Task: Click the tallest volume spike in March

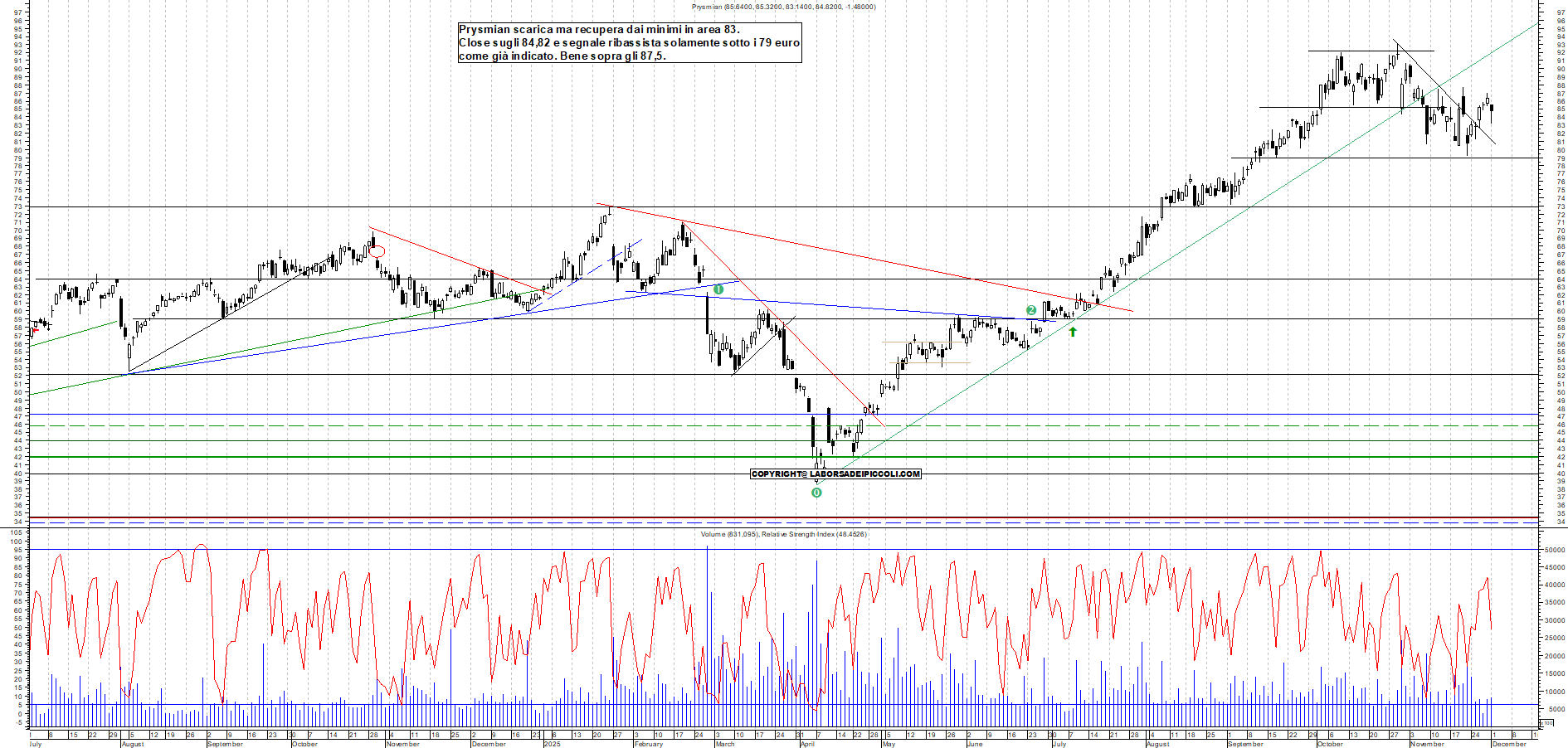Action: 707,647
